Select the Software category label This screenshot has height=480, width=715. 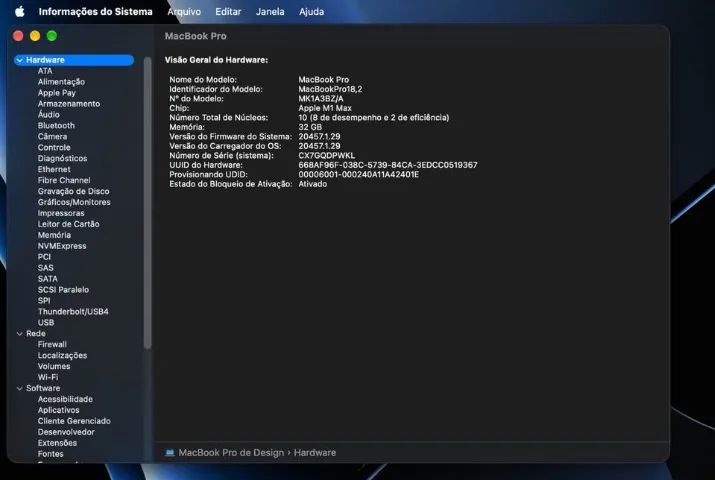[43, 388]
